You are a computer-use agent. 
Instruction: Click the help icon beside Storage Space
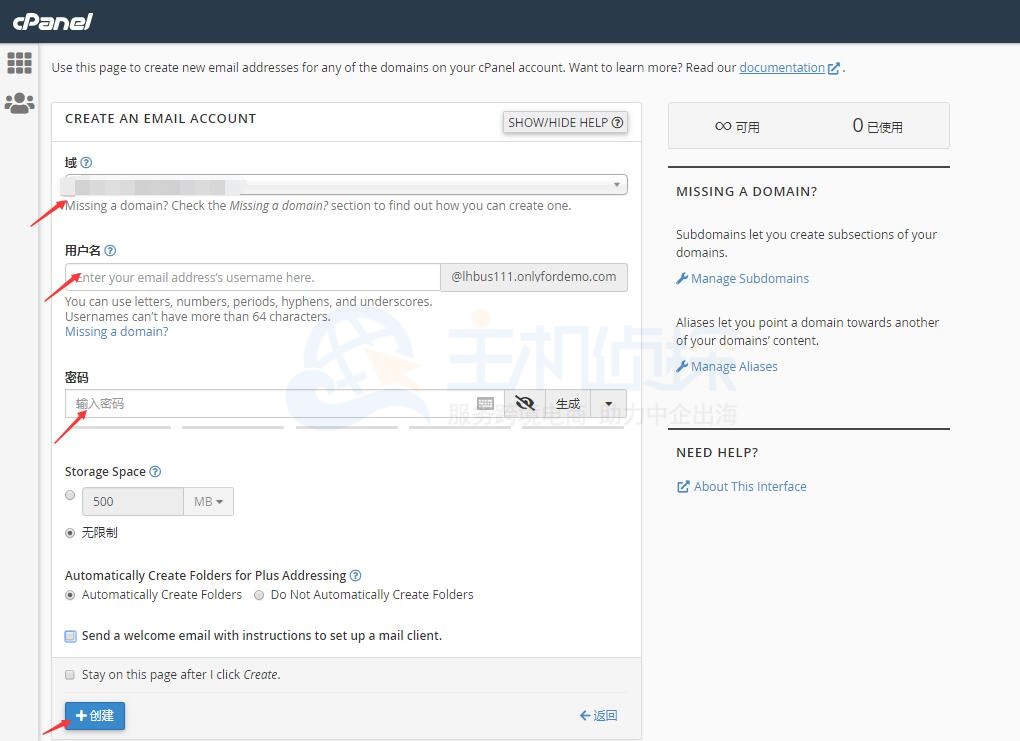pos(155,472)
